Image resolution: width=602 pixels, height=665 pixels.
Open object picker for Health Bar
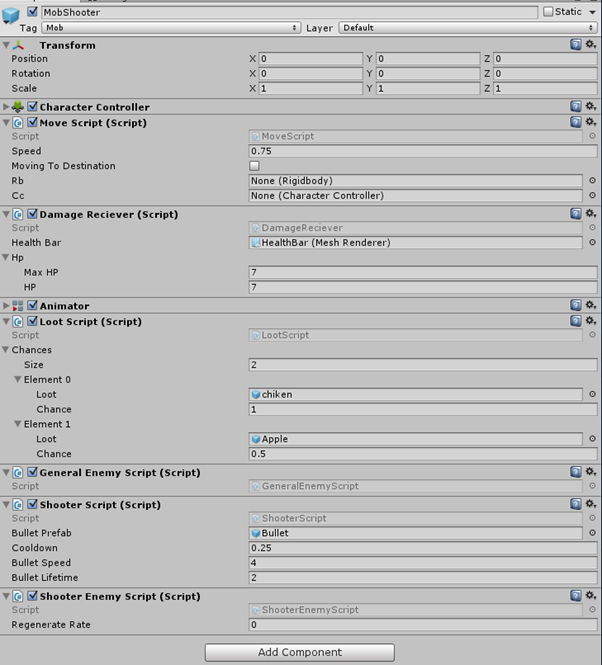(x=592, y=243)
